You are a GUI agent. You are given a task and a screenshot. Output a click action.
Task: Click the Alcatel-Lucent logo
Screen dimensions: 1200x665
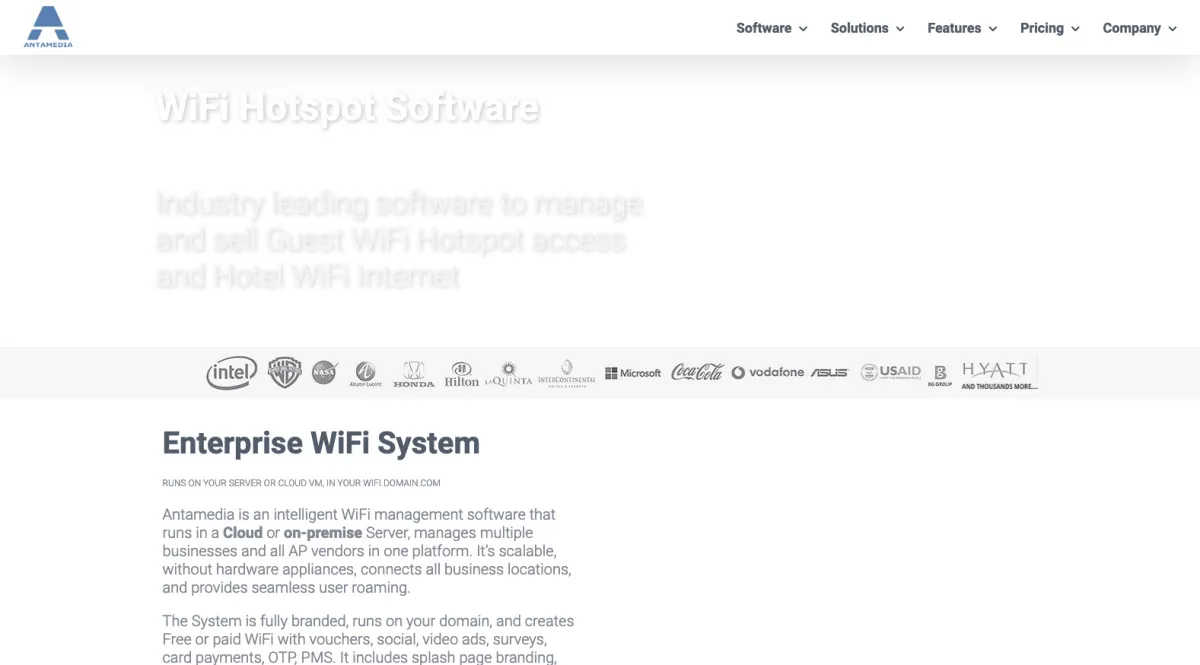[365, 374]
